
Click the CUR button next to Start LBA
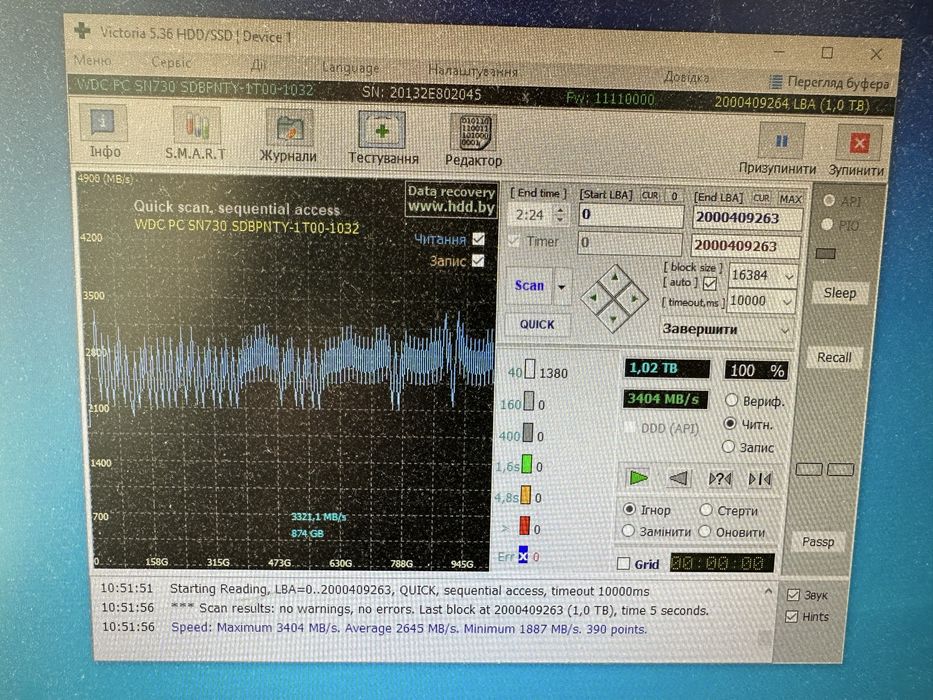click(x=650, y=196)
